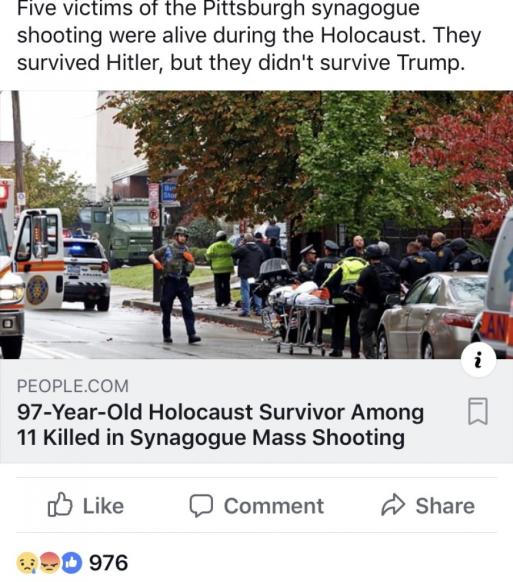Open the sad reaction emoji
The height and width of the screenshot is (582, 513).
click(x=27, y=563)
